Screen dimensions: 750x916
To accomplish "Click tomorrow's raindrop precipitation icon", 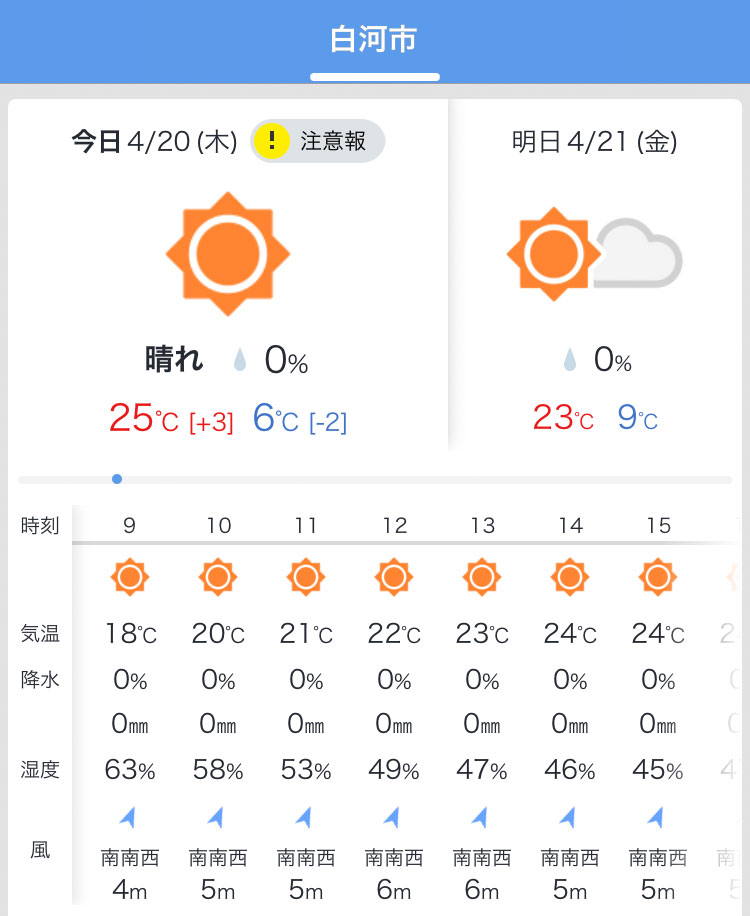I will click(570, 360).
